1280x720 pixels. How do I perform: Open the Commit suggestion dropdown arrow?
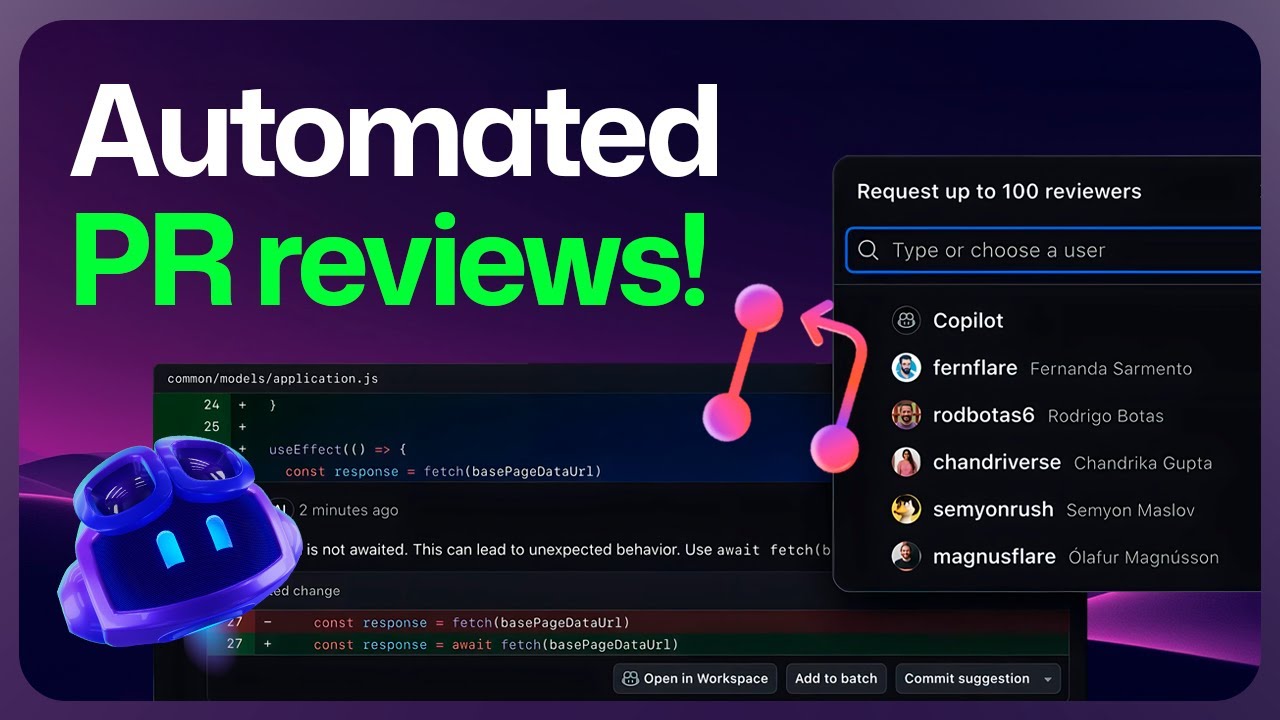pyautogui.click(x=1047, y=679)
